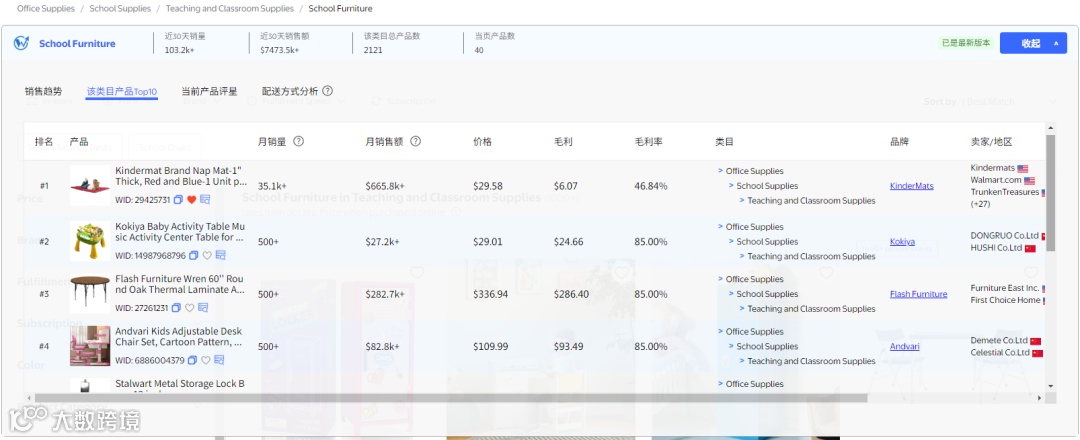Image resolution: width=1080 pixels, height=440 pixels.
Task: Click the 46.84% margin rate value
Action: point(651,186)
